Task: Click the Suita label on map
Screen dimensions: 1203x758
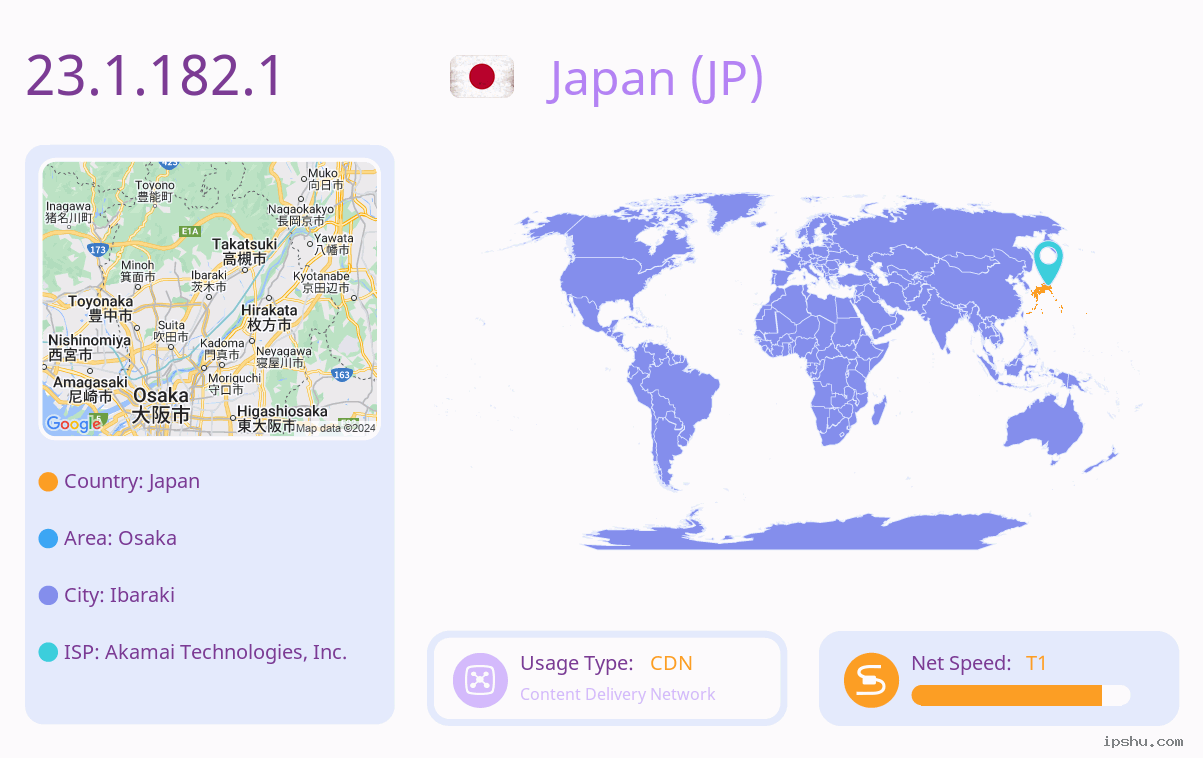Action: [x=171, y=331]
